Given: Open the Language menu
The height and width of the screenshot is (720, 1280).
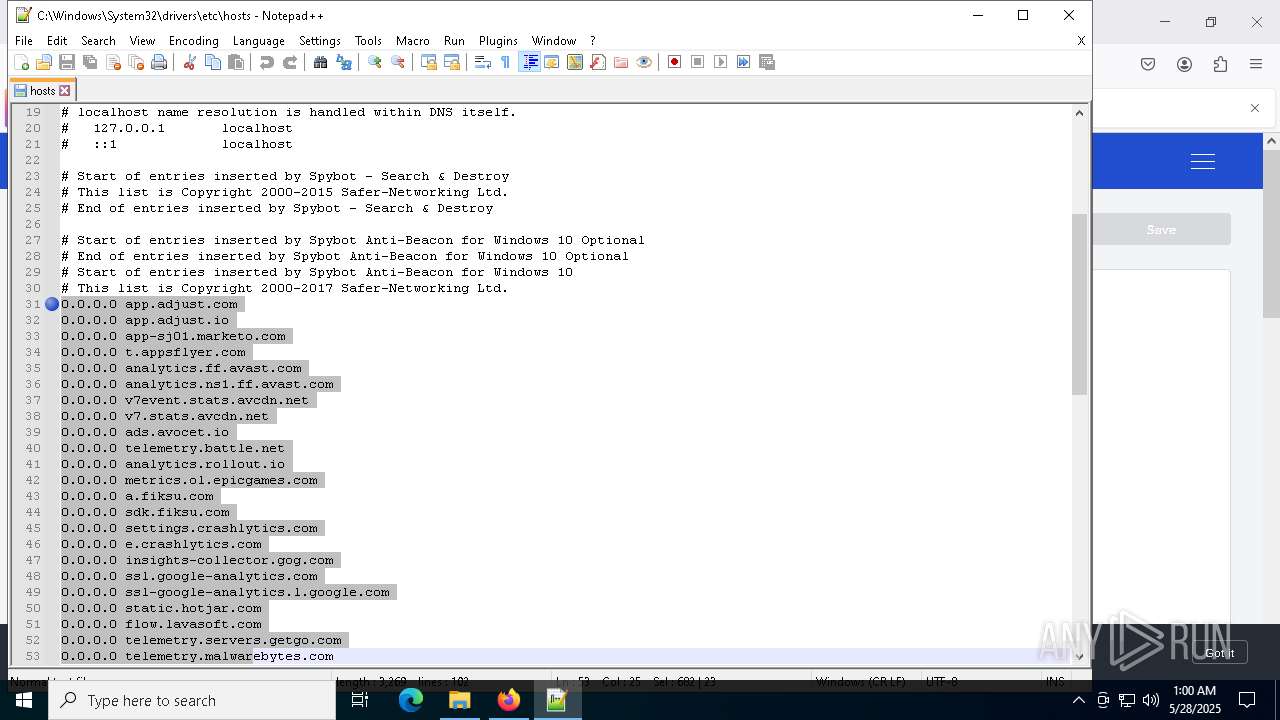Looking at the screenshot, I should [258, 41].
